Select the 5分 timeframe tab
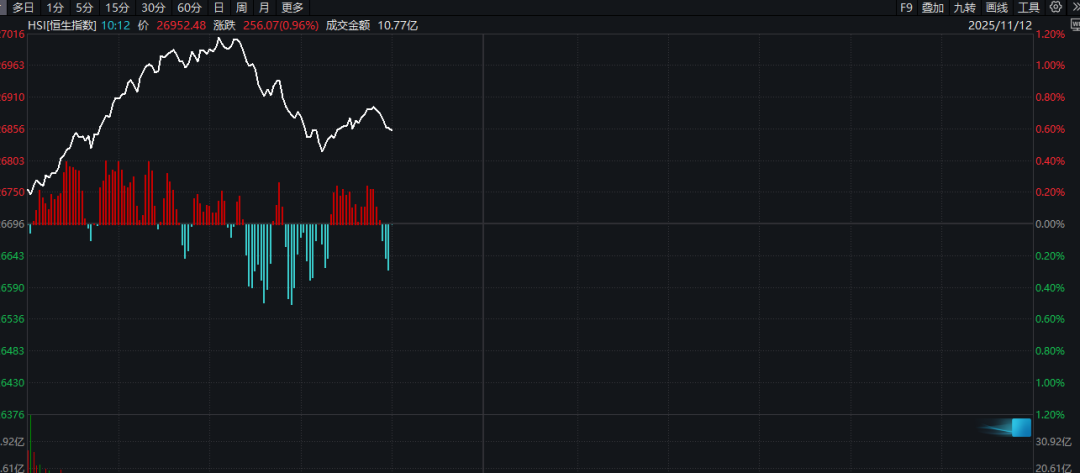The image size is (1080, 473). [84, 7]
